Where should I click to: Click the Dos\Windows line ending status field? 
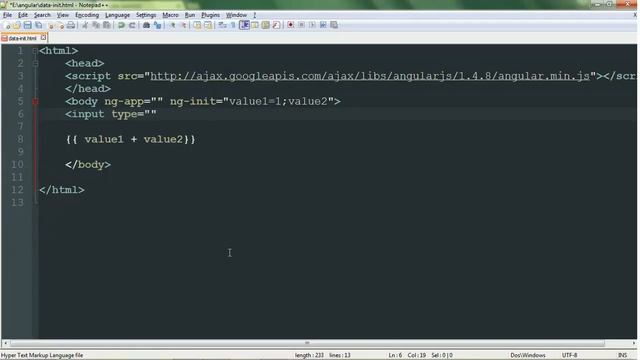(528, 356)
